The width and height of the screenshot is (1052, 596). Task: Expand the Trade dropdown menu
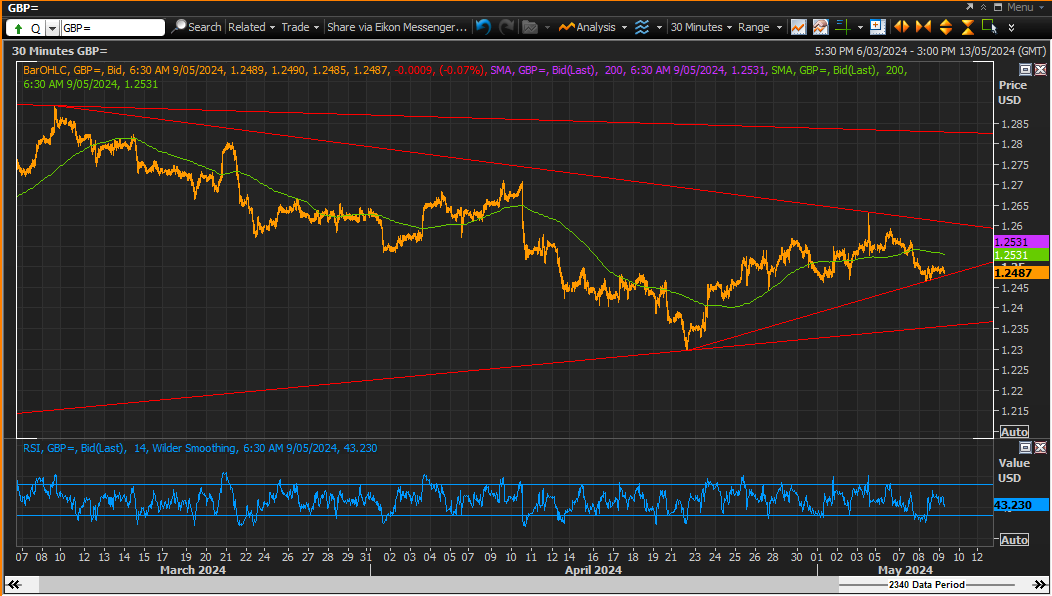click(300, 27)
